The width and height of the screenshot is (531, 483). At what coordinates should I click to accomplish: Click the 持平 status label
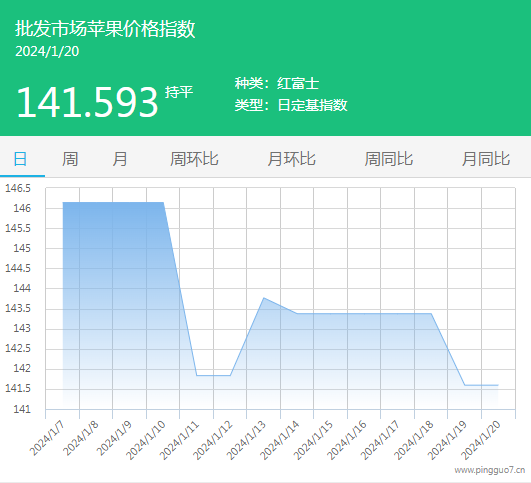click(179, 92)
